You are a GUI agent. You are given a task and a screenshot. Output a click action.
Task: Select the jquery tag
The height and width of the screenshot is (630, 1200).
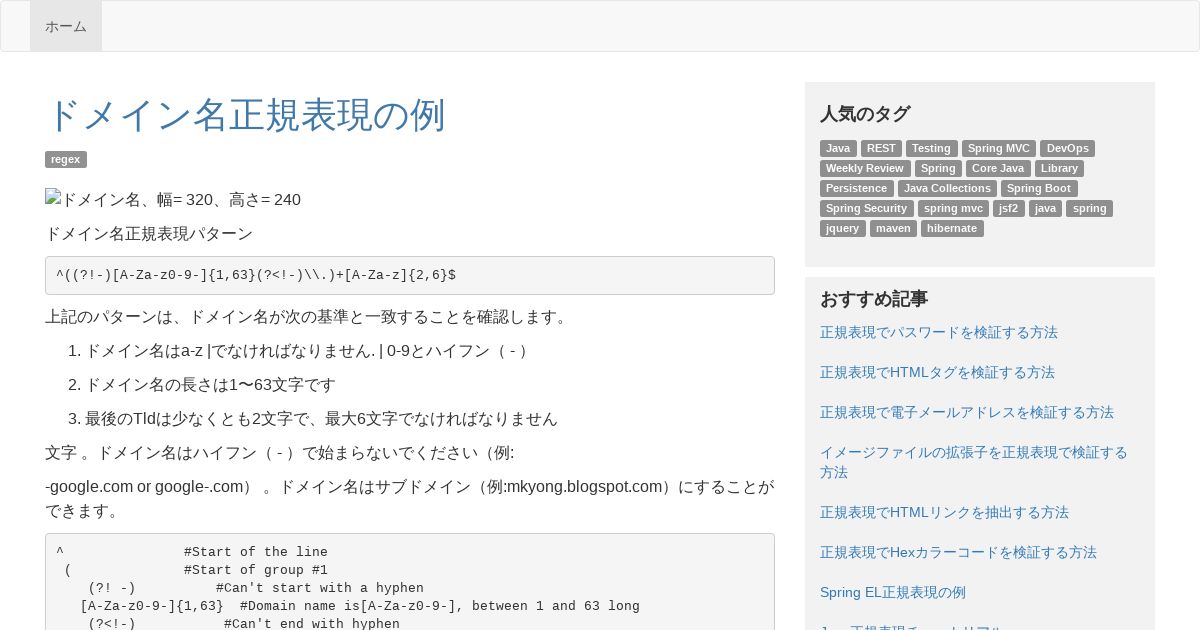[x=843, y=228]
